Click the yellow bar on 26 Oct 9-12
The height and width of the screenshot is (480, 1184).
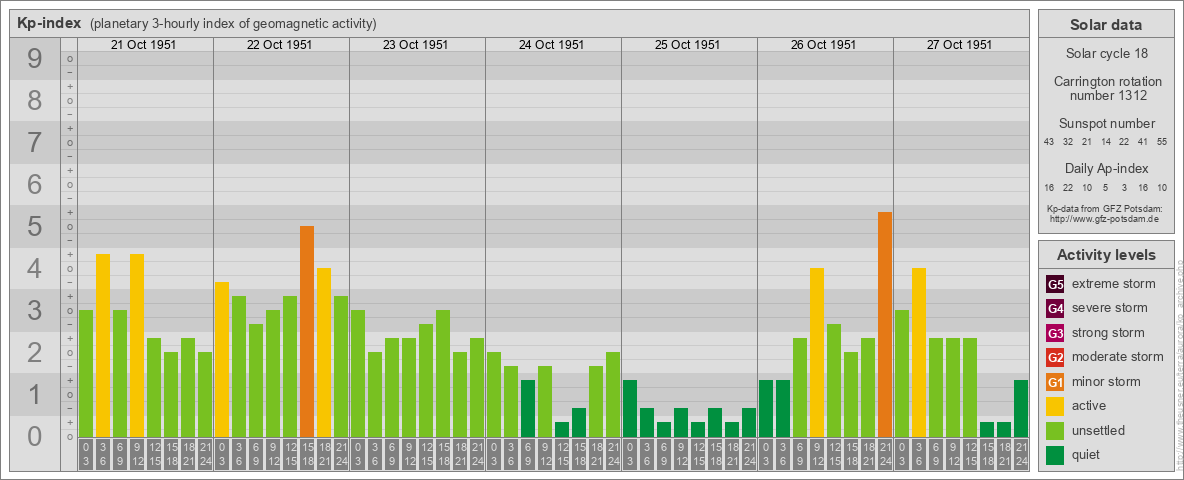(x=817, y=352)
